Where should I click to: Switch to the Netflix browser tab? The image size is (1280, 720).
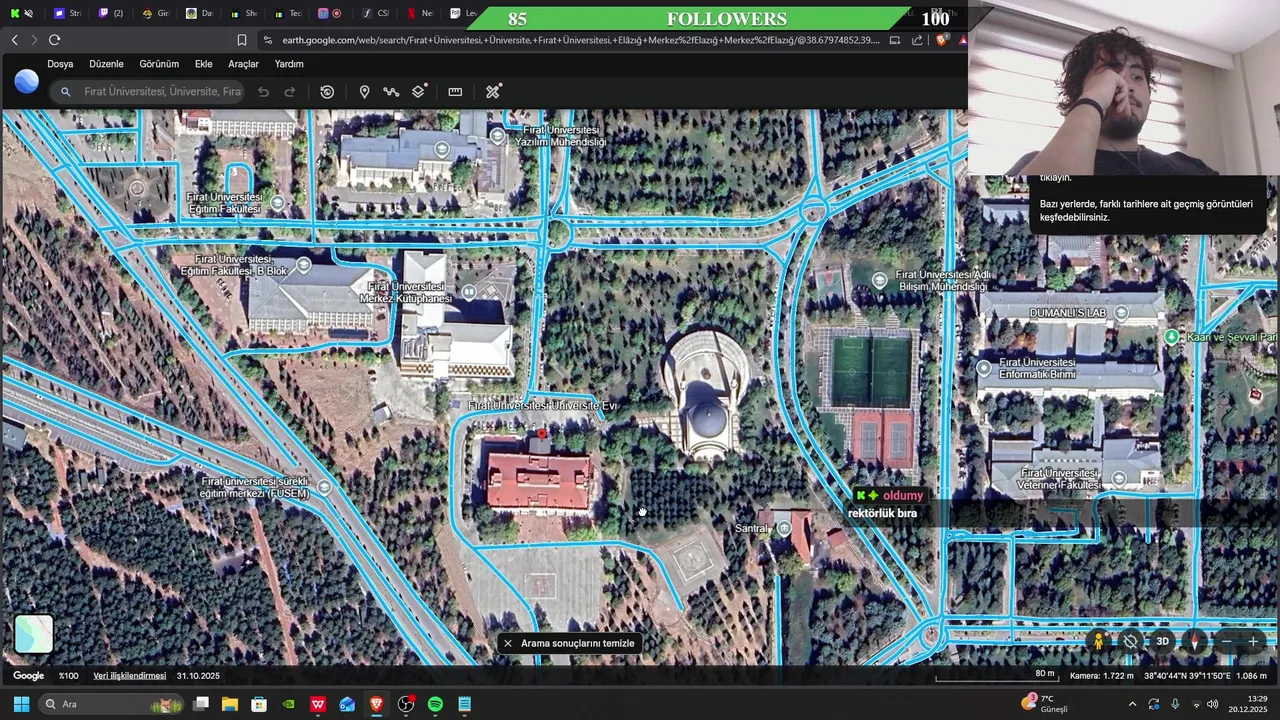point(420,13)
